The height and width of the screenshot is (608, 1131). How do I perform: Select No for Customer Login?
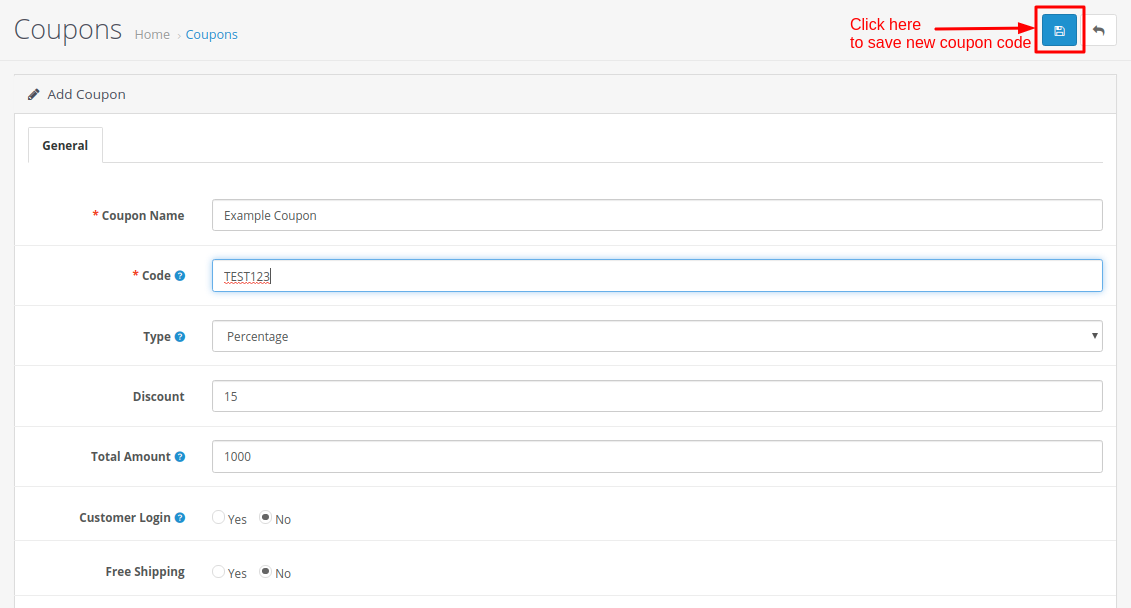[x=265, y=517]
